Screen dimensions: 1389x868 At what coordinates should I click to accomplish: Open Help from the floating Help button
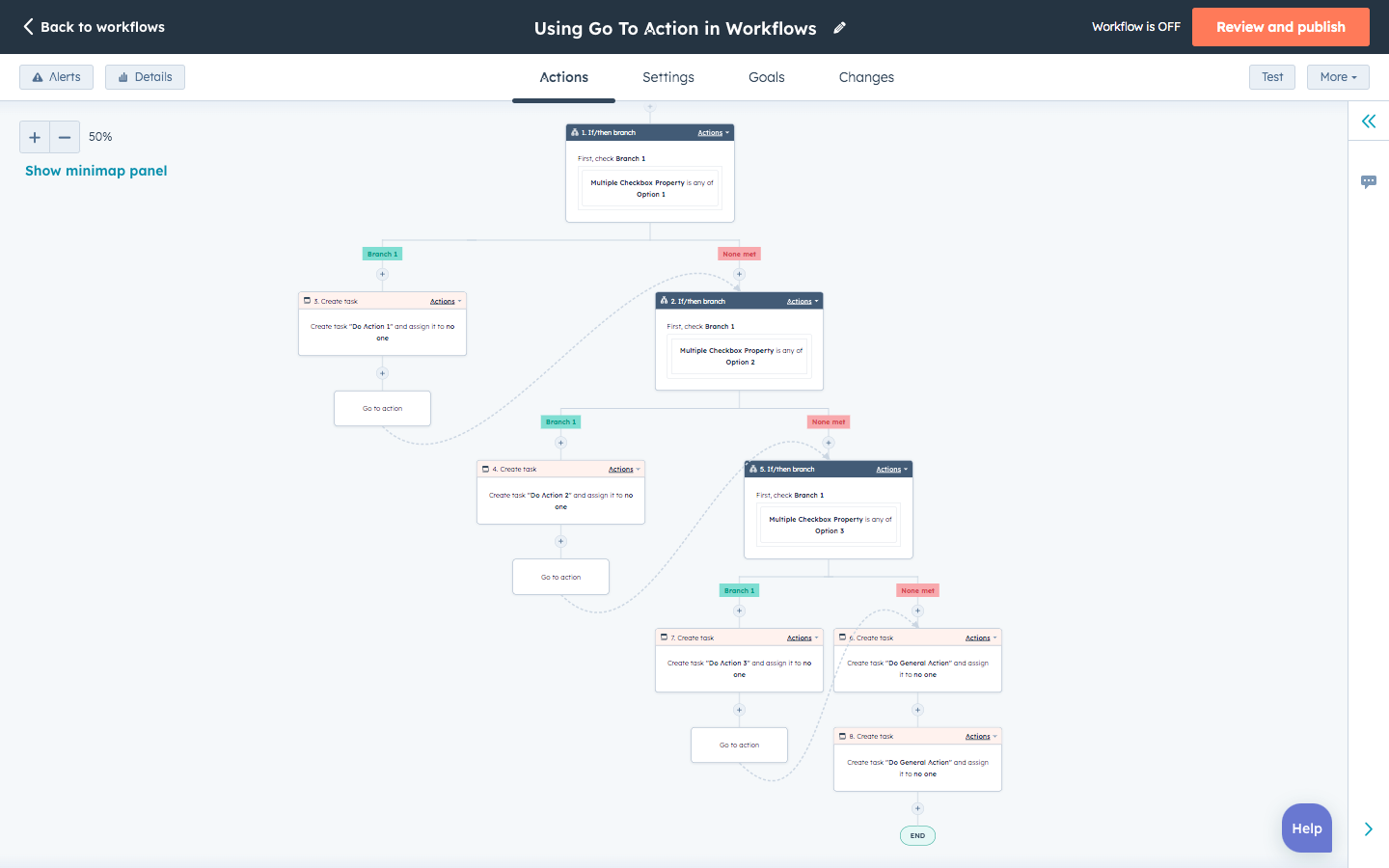(1307, 827)
